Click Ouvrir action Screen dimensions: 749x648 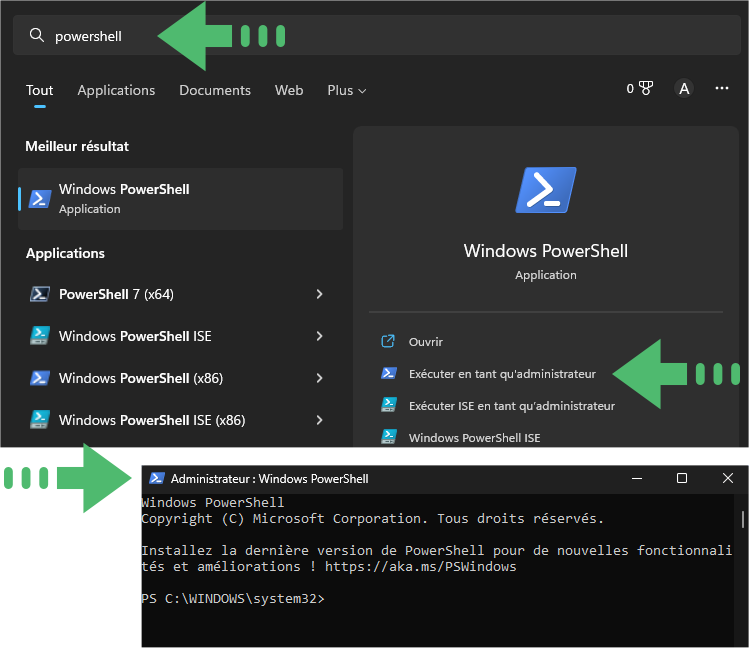point(426,342)
